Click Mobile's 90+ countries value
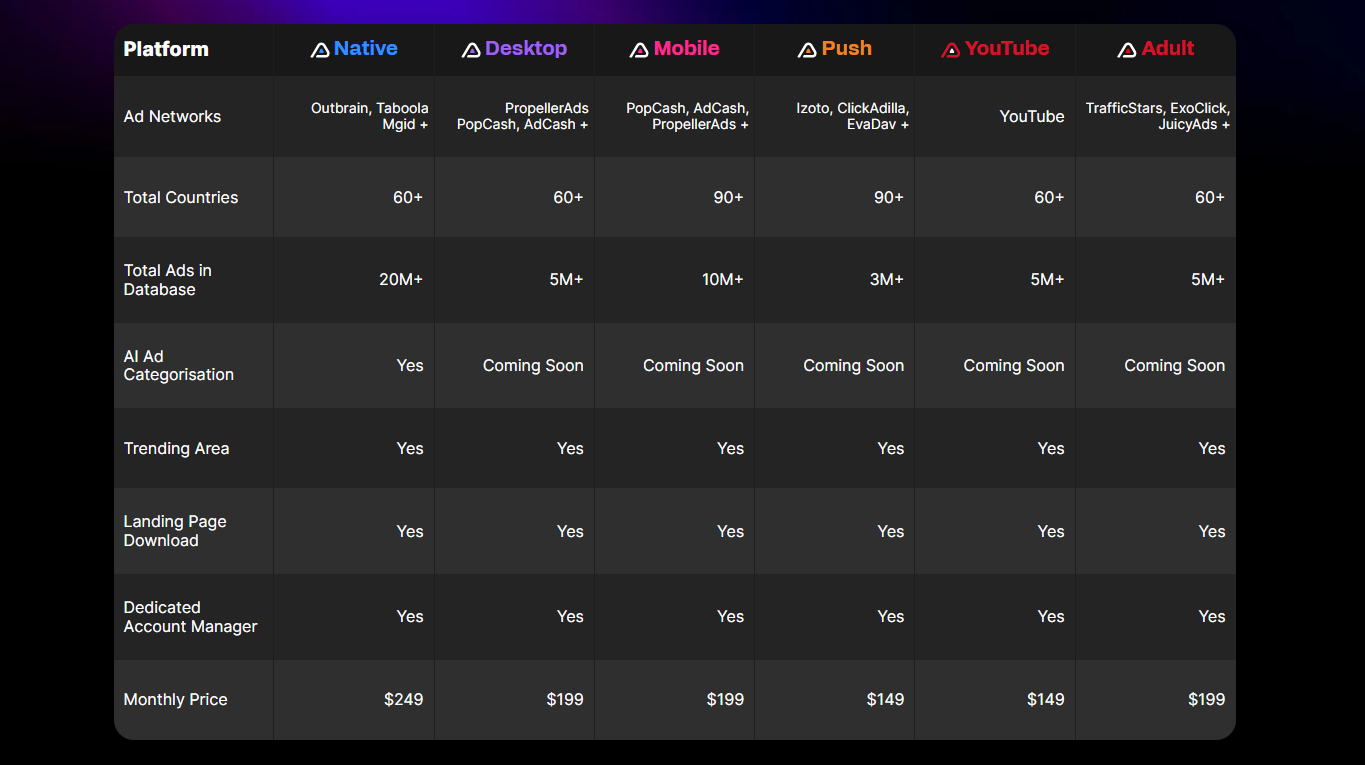This screenshot has width=1365, height=765. (x=728, y=197)
